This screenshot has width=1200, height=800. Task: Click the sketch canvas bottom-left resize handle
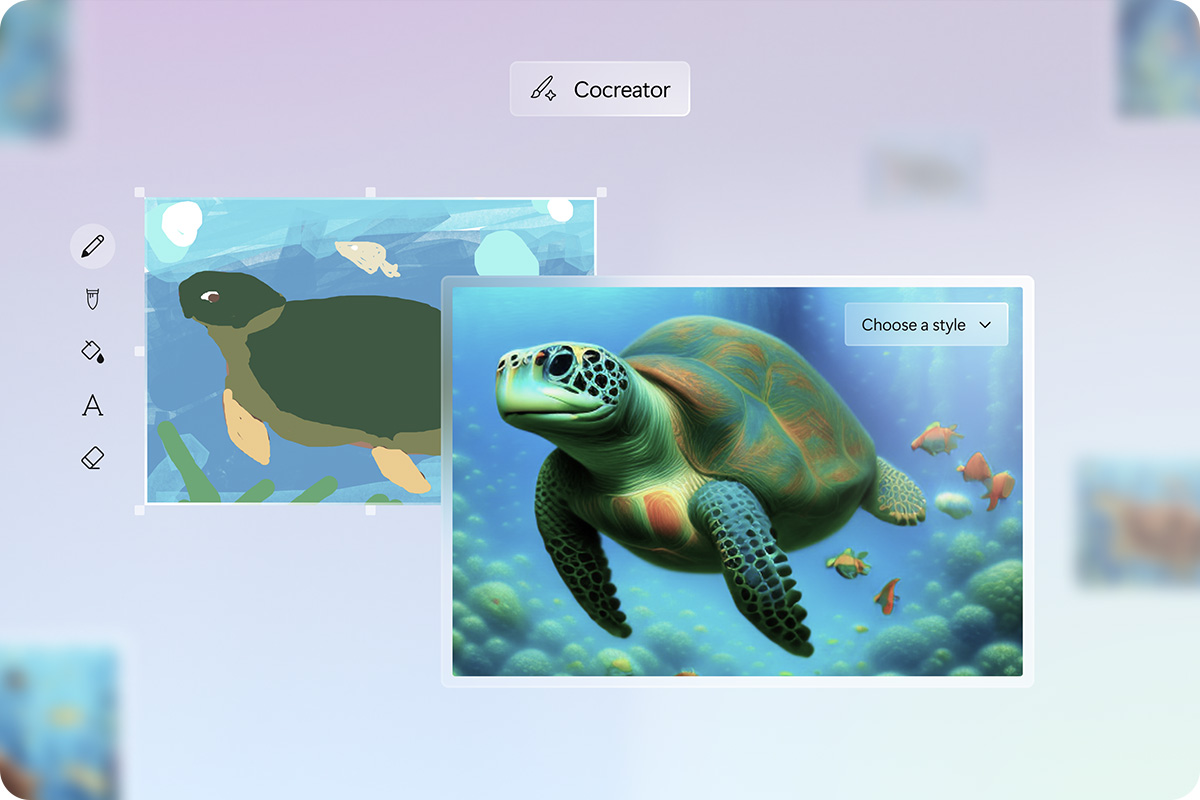pyautogui.click(x=139, y=510)
